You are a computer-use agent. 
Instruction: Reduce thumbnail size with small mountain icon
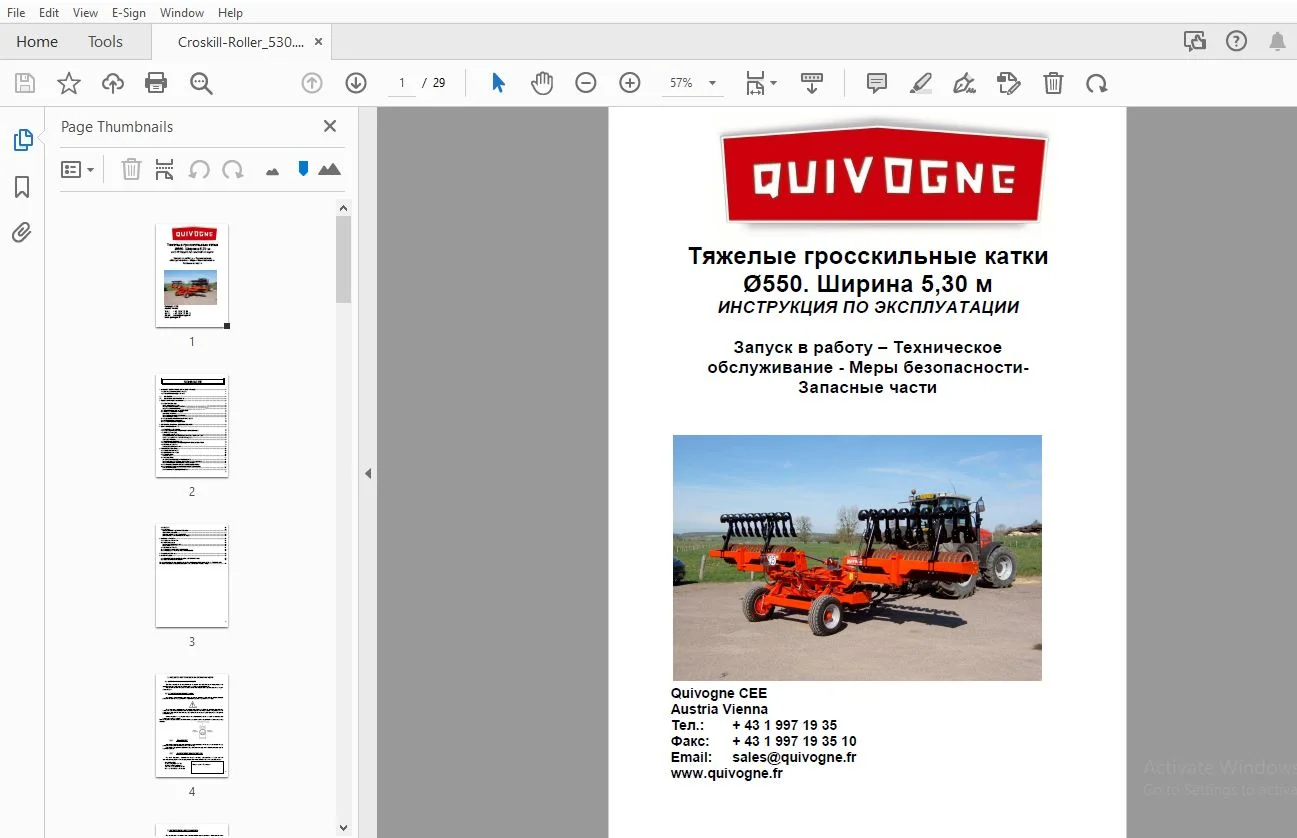click(272, 171)
